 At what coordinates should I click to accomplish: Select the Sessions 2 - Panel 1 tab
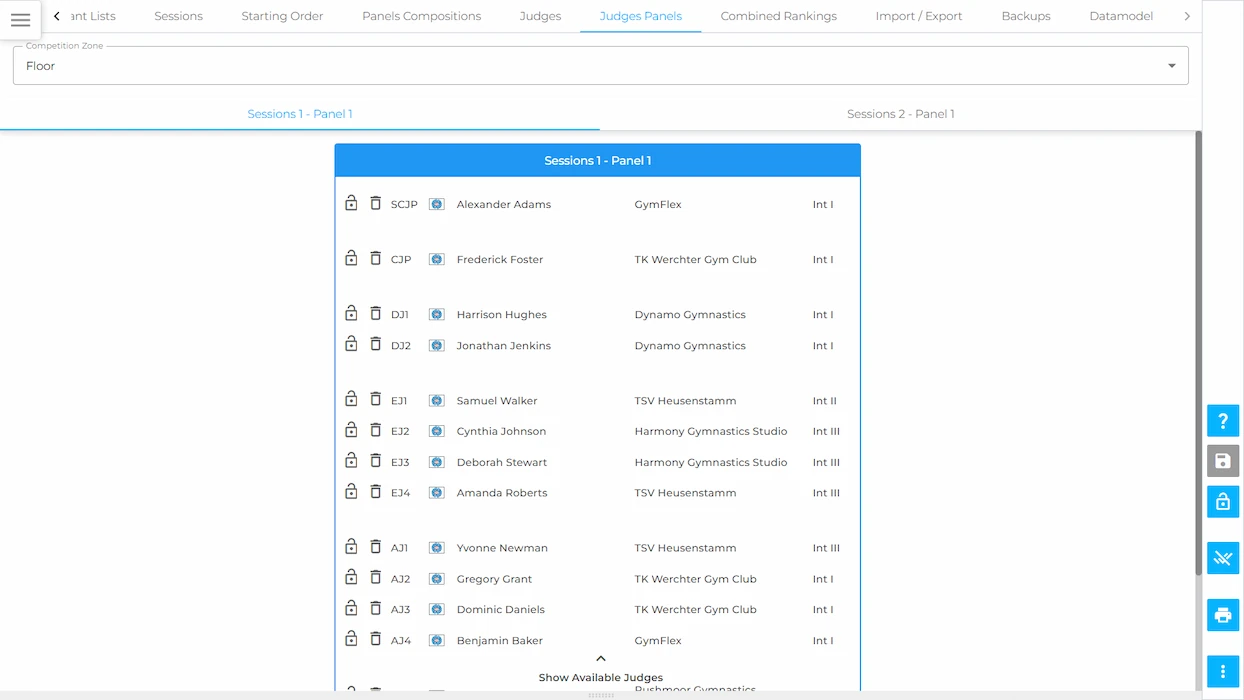[900, 114]
